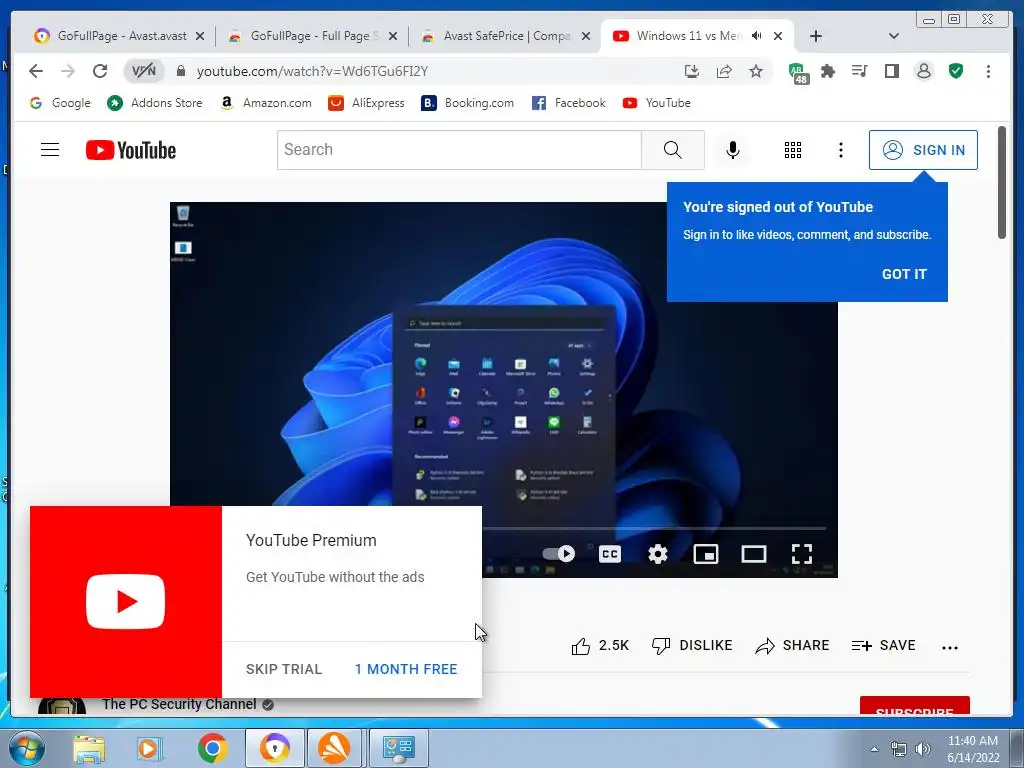Open Chrome from the taskbar
The width and height of the screenshot is (1024, 768).
click(212, 748)
